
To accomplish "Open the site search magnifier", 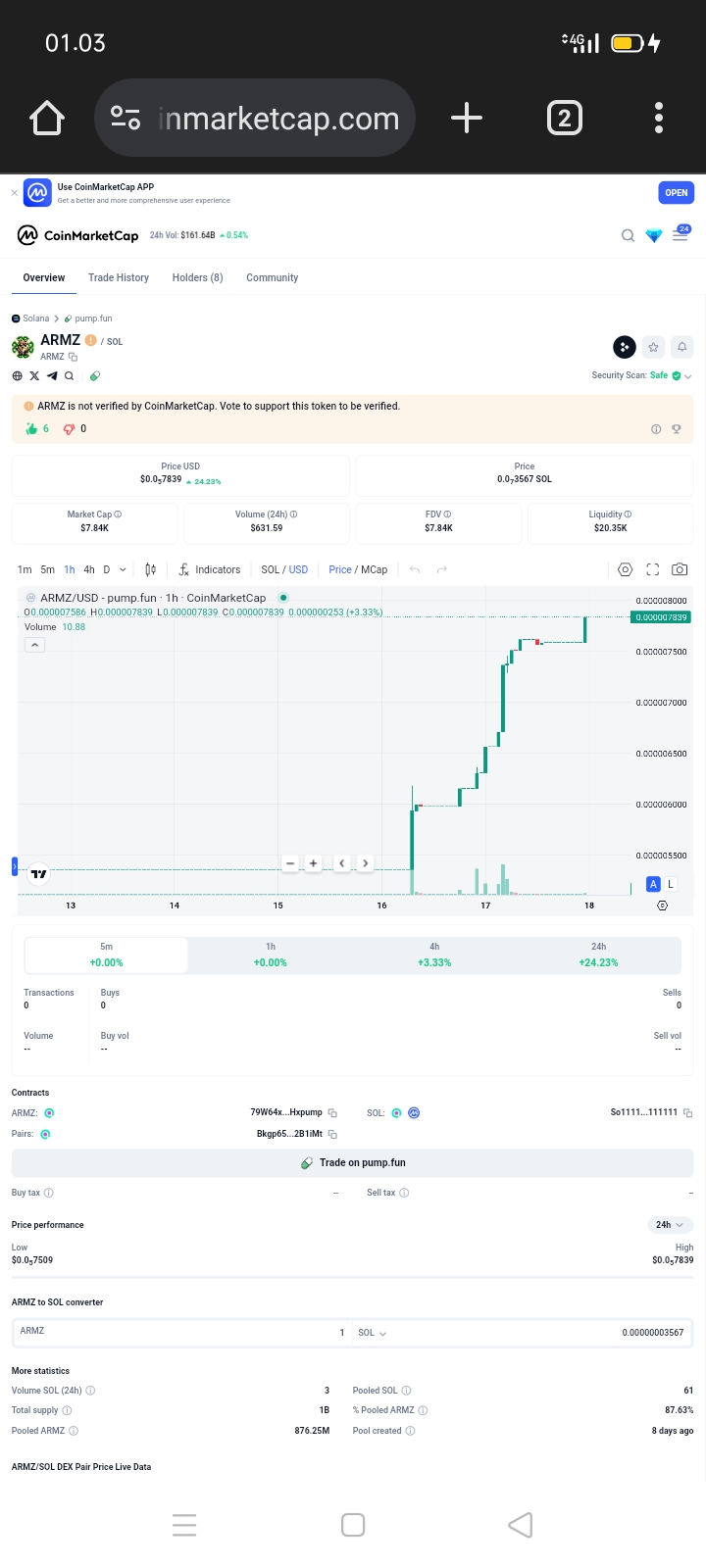I will (628, 235).
